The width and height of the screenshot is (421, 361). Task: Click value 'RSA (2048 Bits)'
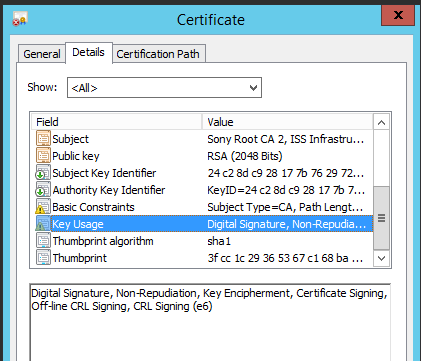[x=245, y=156]
